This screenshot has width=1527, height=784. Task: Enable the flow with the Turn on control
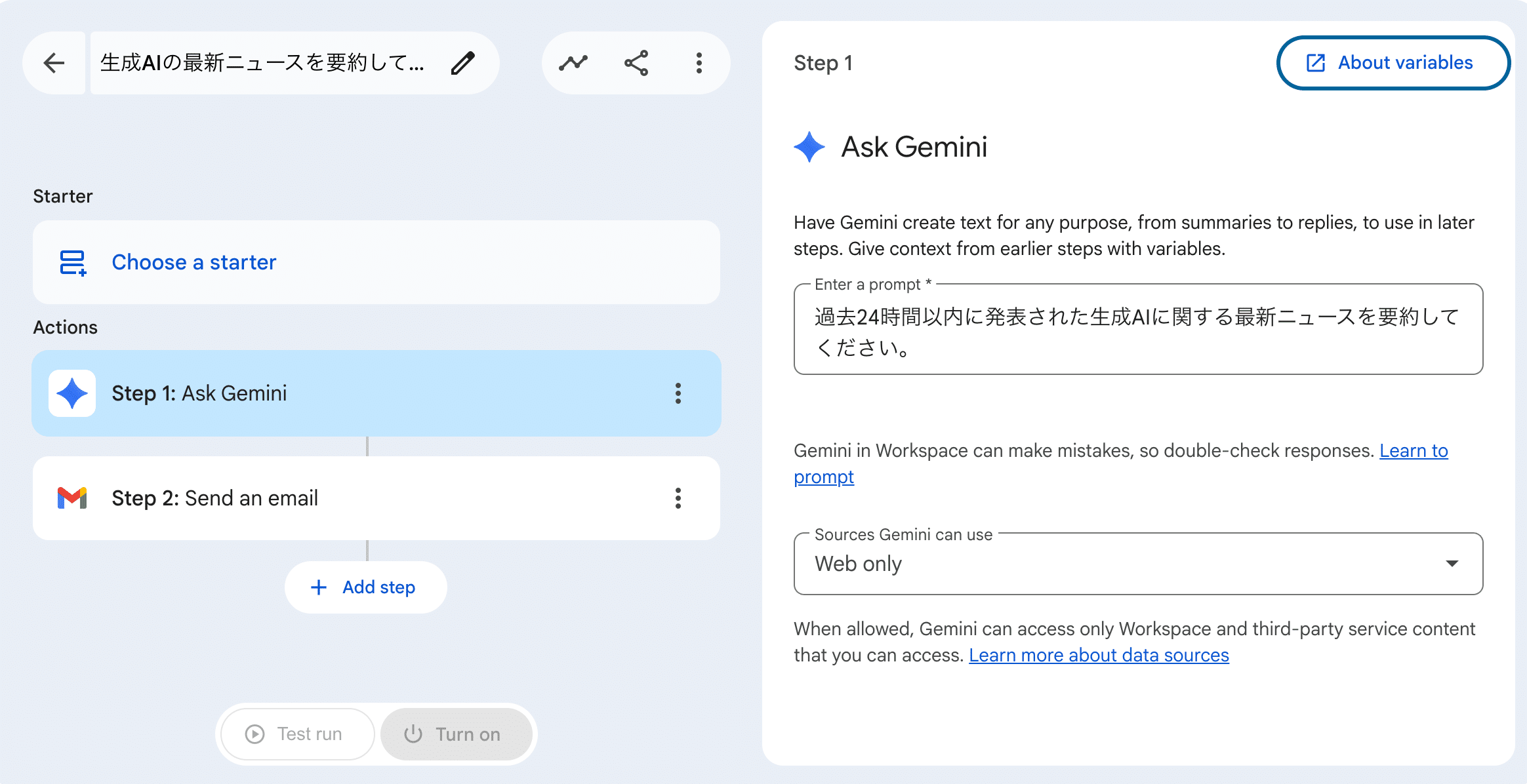(457, 734)
